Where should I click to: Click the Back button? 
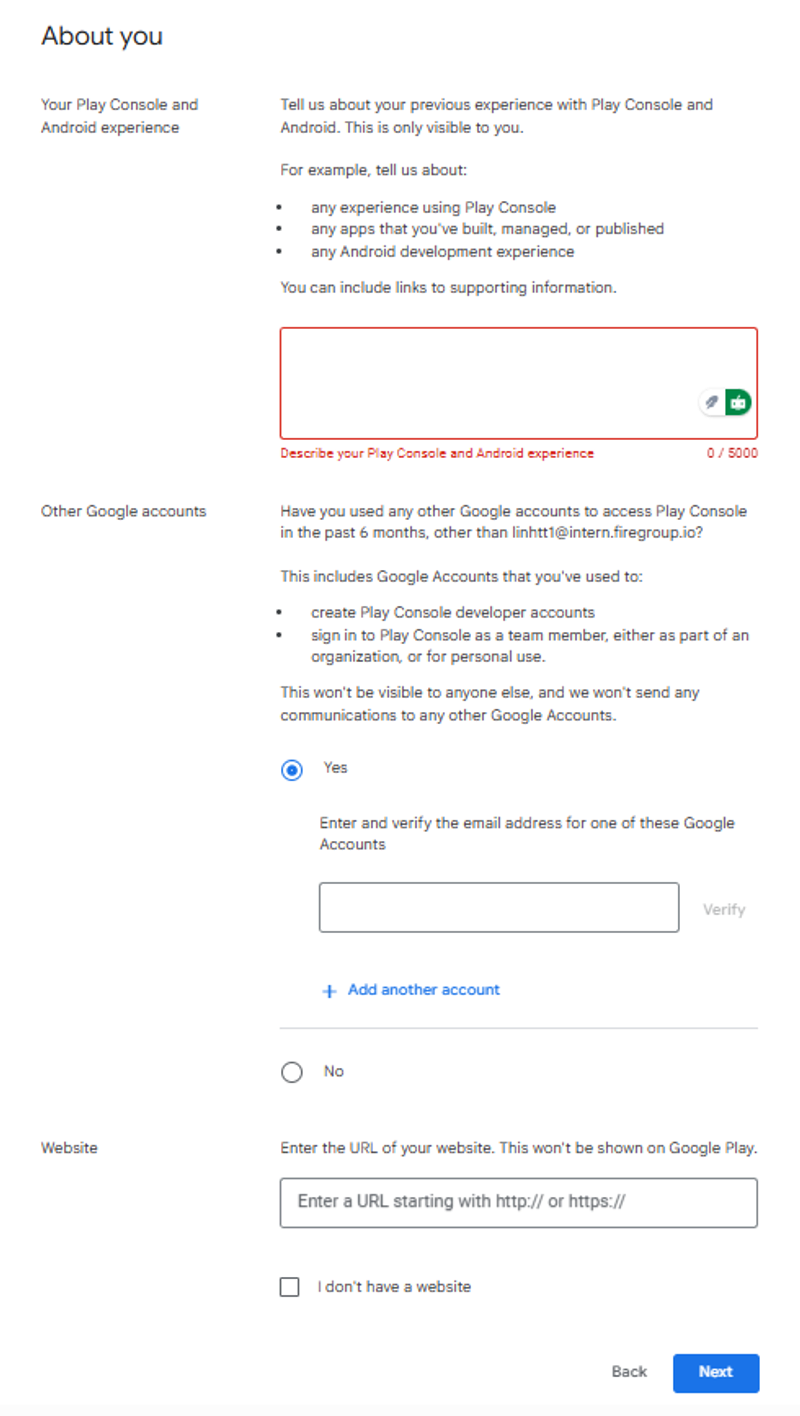(x=628, y=1372)
